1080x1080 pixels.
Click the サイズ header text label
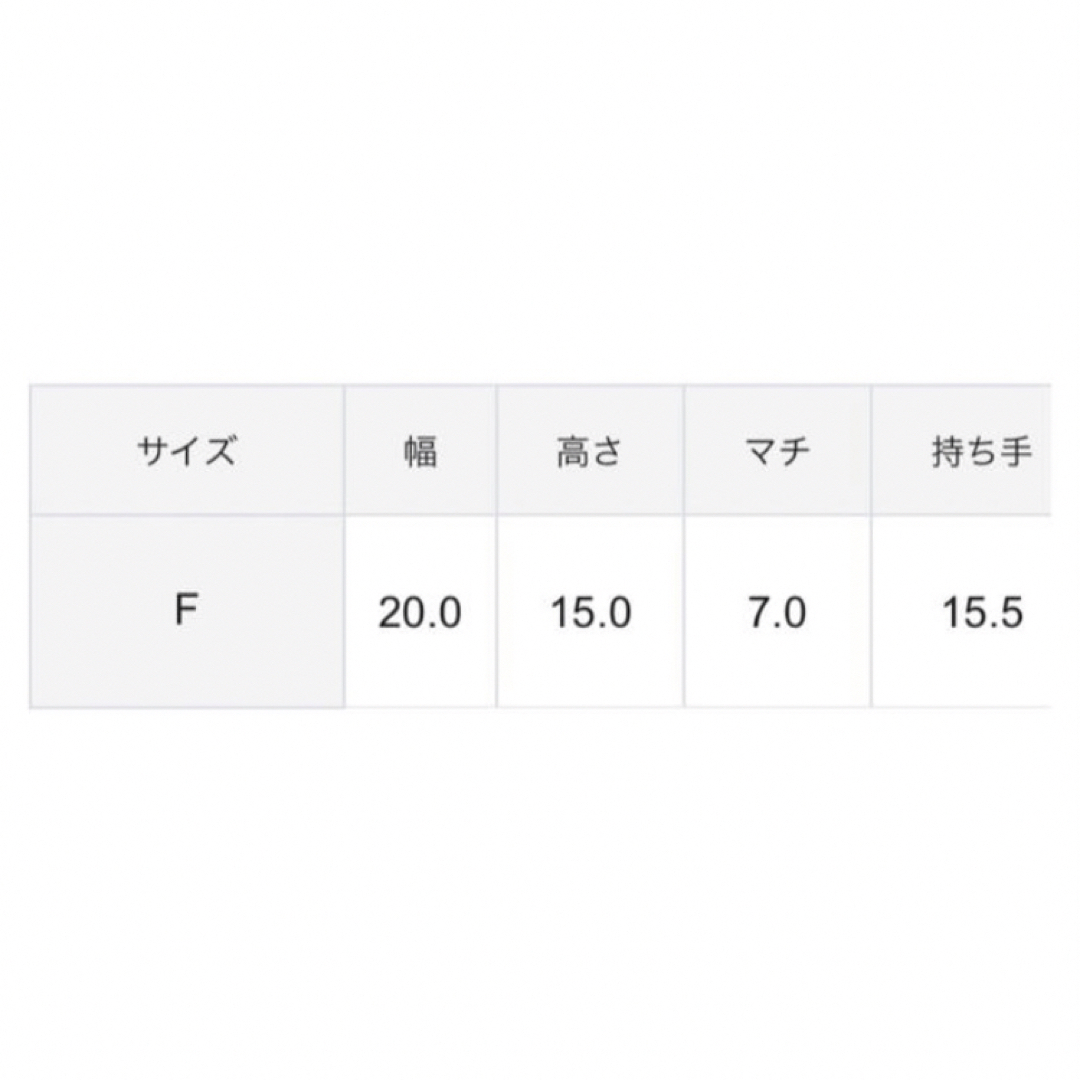187,452
